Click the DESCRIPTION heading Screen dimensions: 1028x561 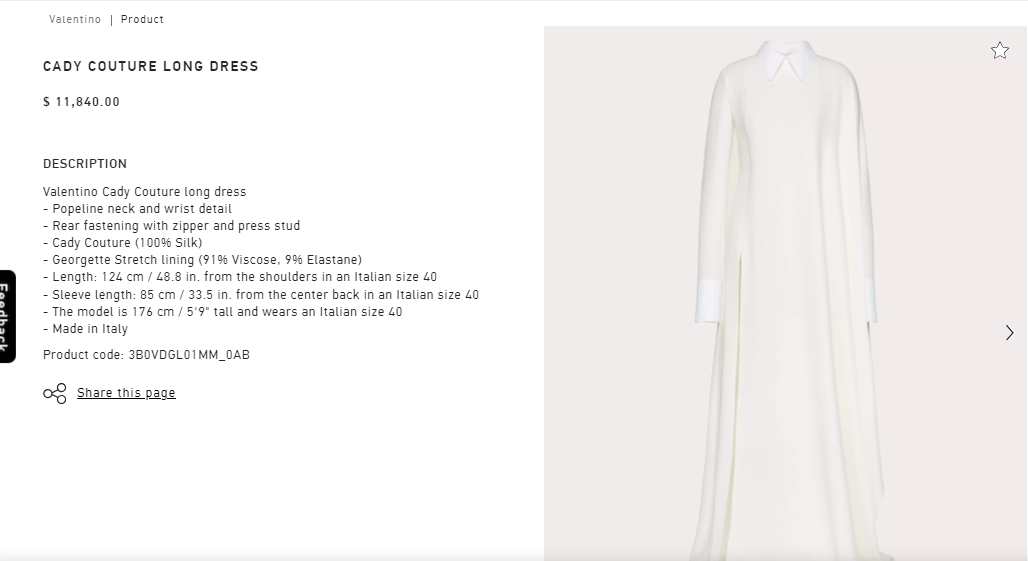click(x=85, y=164)
